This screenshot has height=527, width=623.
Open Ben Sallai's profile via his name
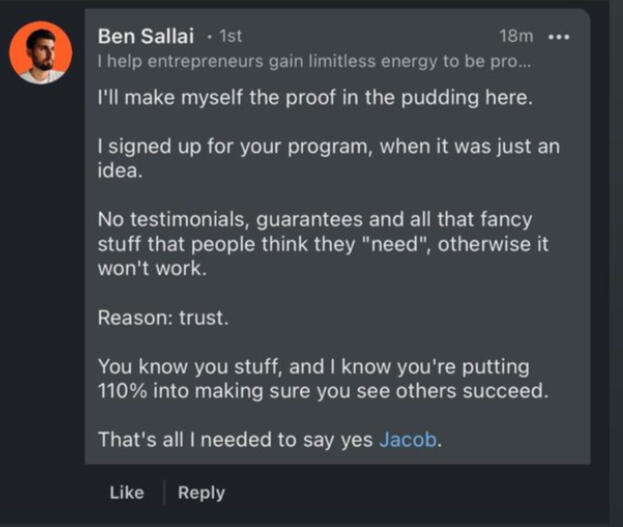(145, 36)
